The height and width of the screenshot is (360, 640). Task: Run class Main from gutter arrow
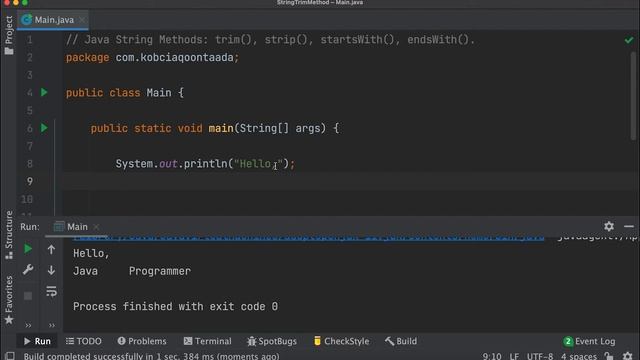[44, 93]
